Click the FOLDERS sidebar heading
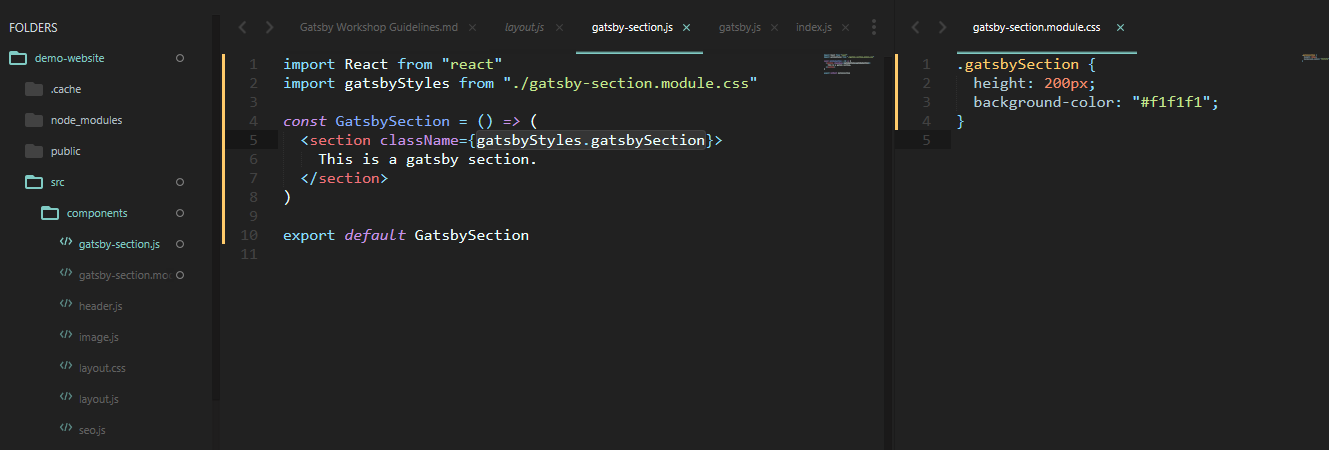 click(34, 28)
